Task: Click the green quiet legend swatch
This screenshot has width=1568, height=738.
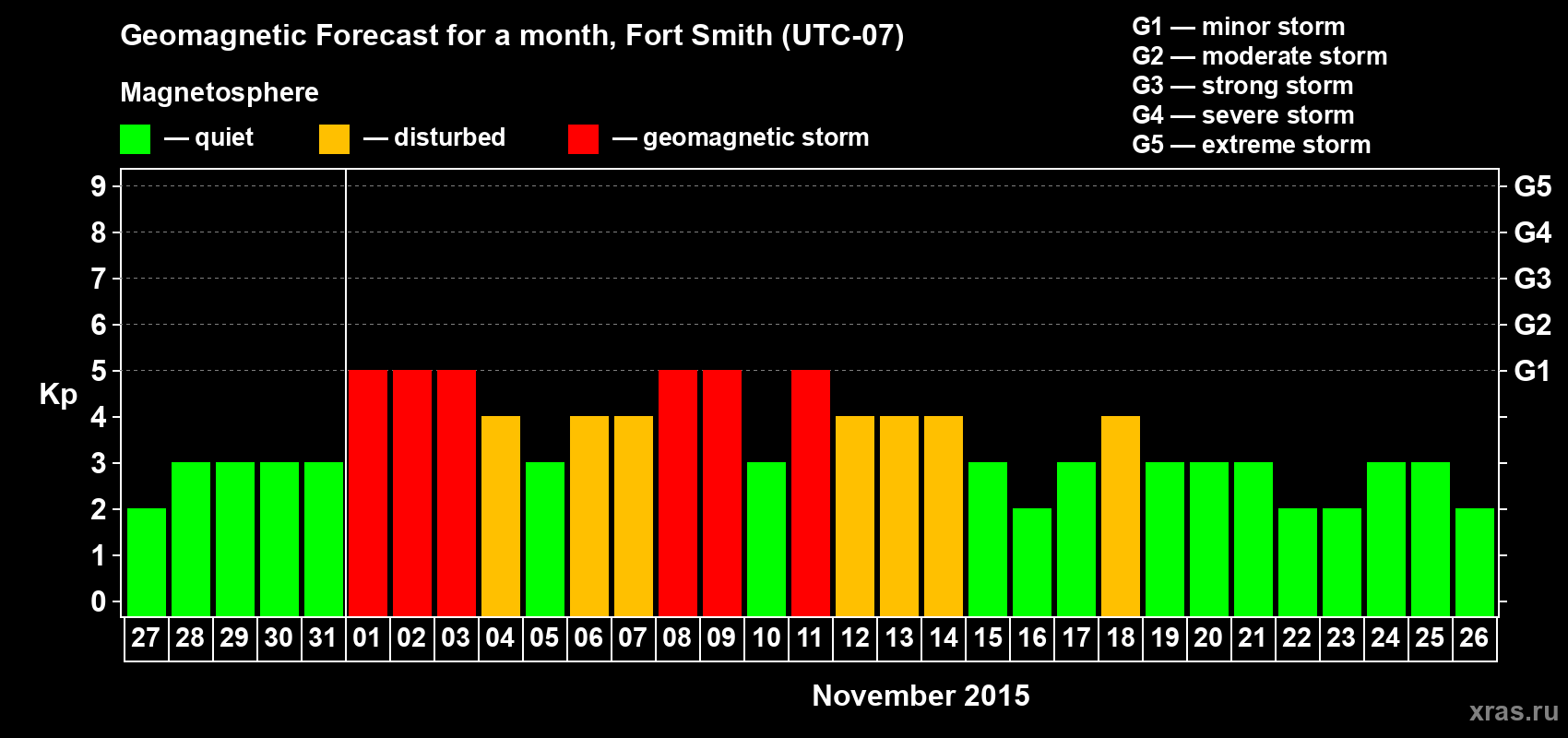Action: [x=135, y=139]
